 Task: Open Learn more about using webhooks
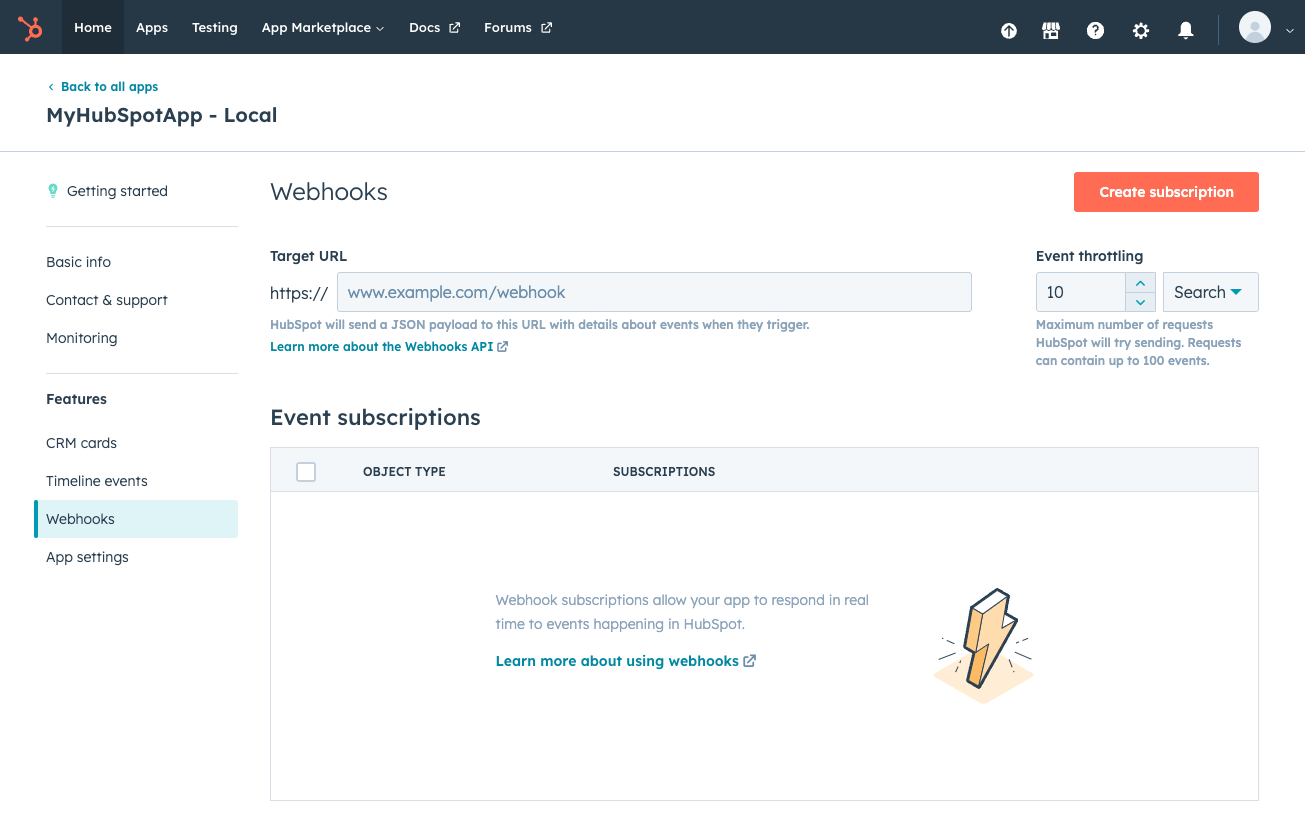(x=617, y=661)
